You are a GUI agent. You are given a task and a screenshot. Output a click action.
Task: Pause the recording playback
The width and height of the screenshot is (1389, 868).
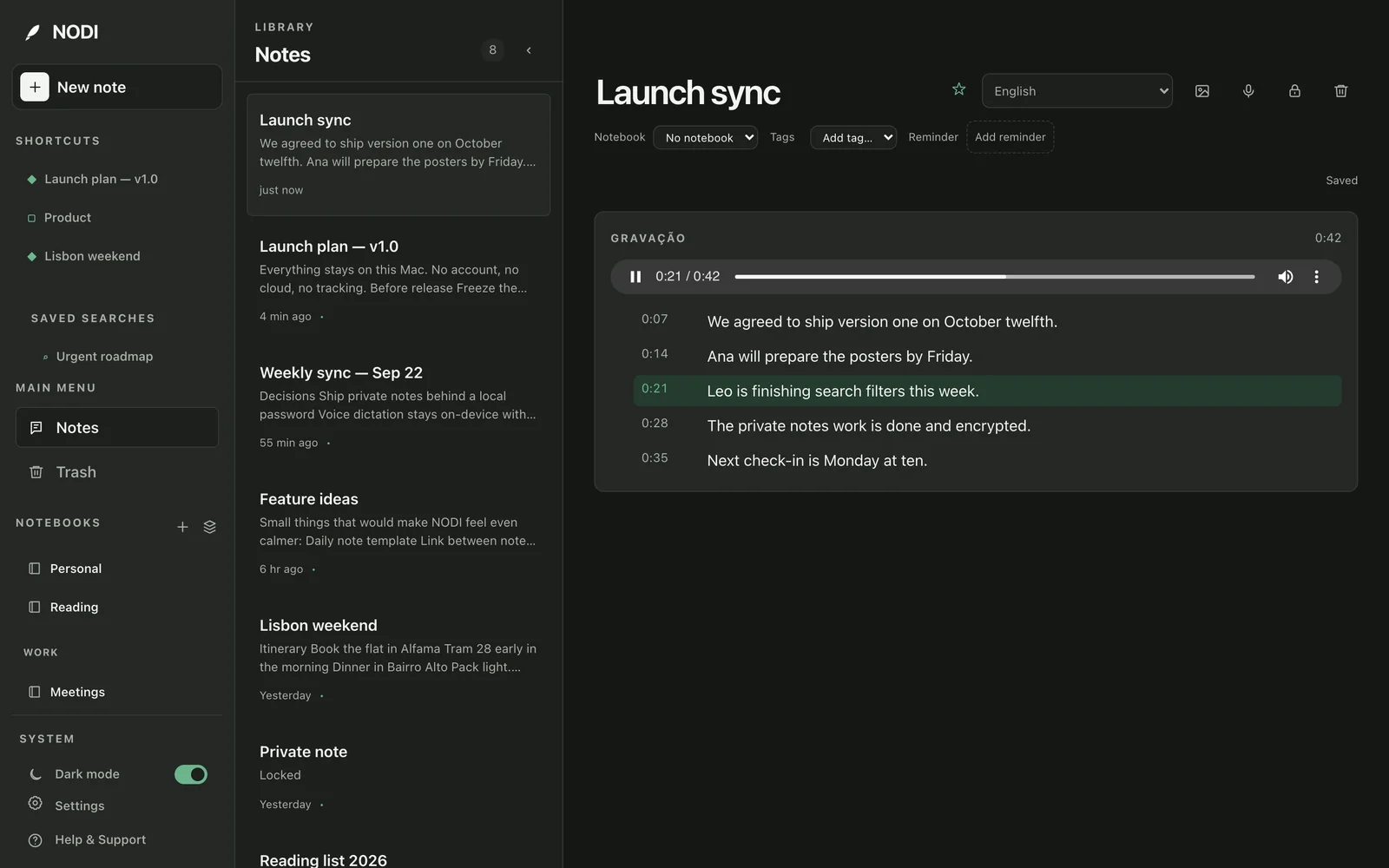point(635,277)
